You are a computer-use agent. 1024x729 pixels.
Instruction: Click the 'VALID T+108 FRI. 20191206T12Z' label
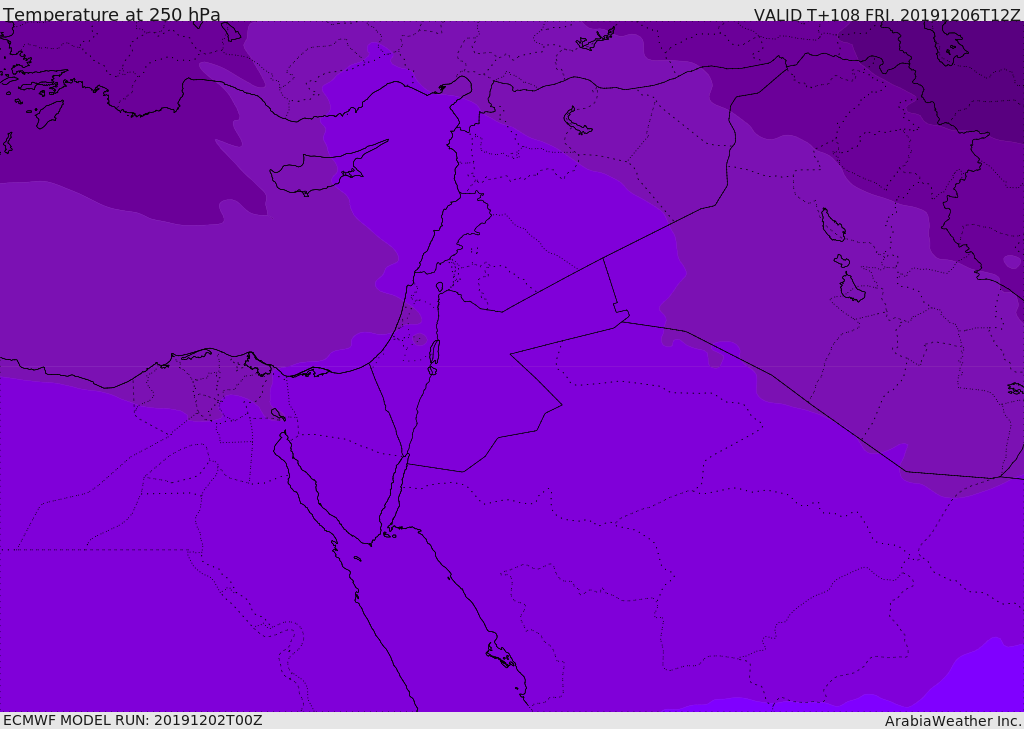point(887,14)
